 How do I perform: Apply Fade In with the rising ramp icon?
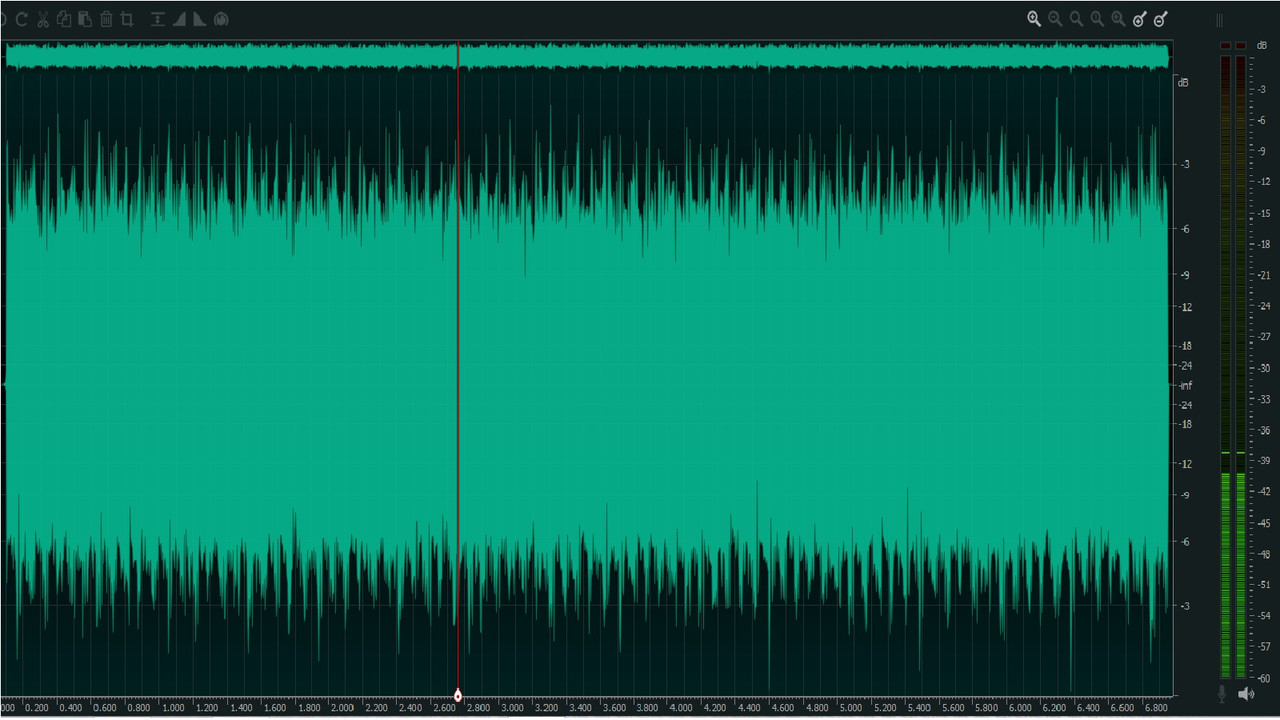(x=179, y=19)
